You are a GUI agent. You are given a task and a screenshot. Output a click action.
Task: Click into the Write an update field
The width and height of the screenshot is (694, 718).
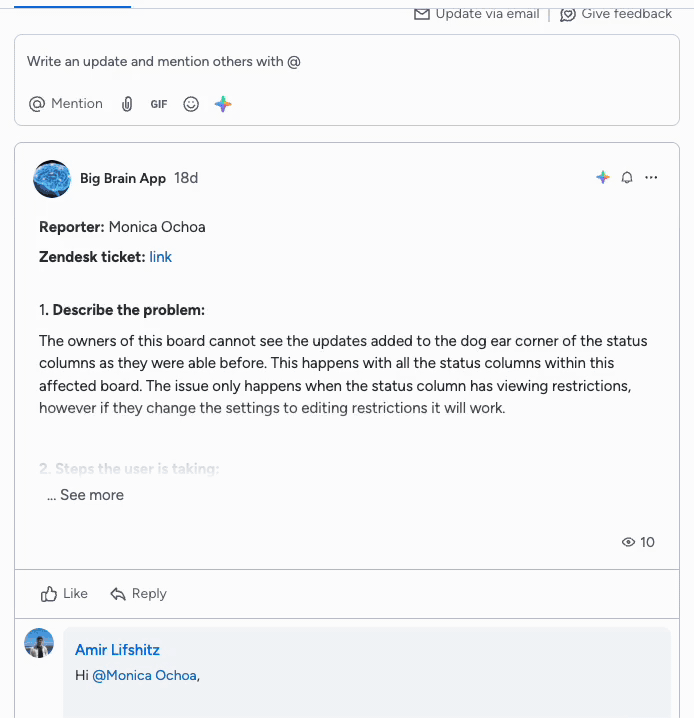(x=347, y=61)
